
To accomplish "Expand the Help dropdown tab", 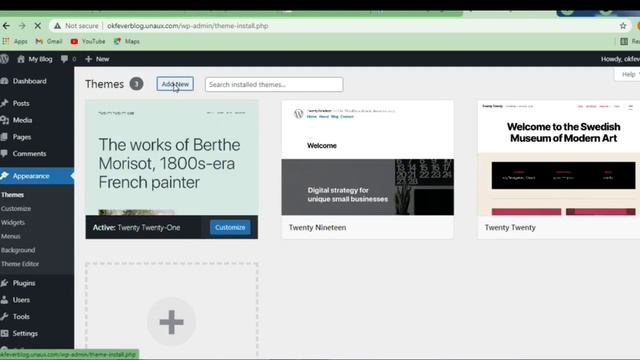I will pos(628,74).
